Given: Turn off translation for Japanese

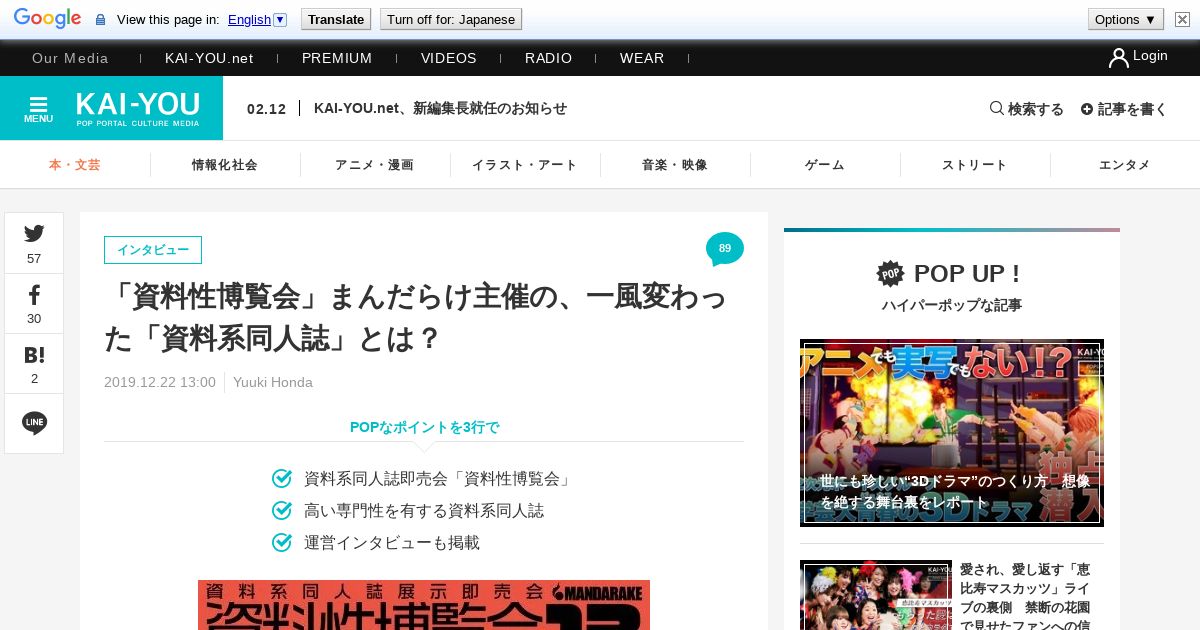Looking at the screenshot, I should tap(451, 19).
